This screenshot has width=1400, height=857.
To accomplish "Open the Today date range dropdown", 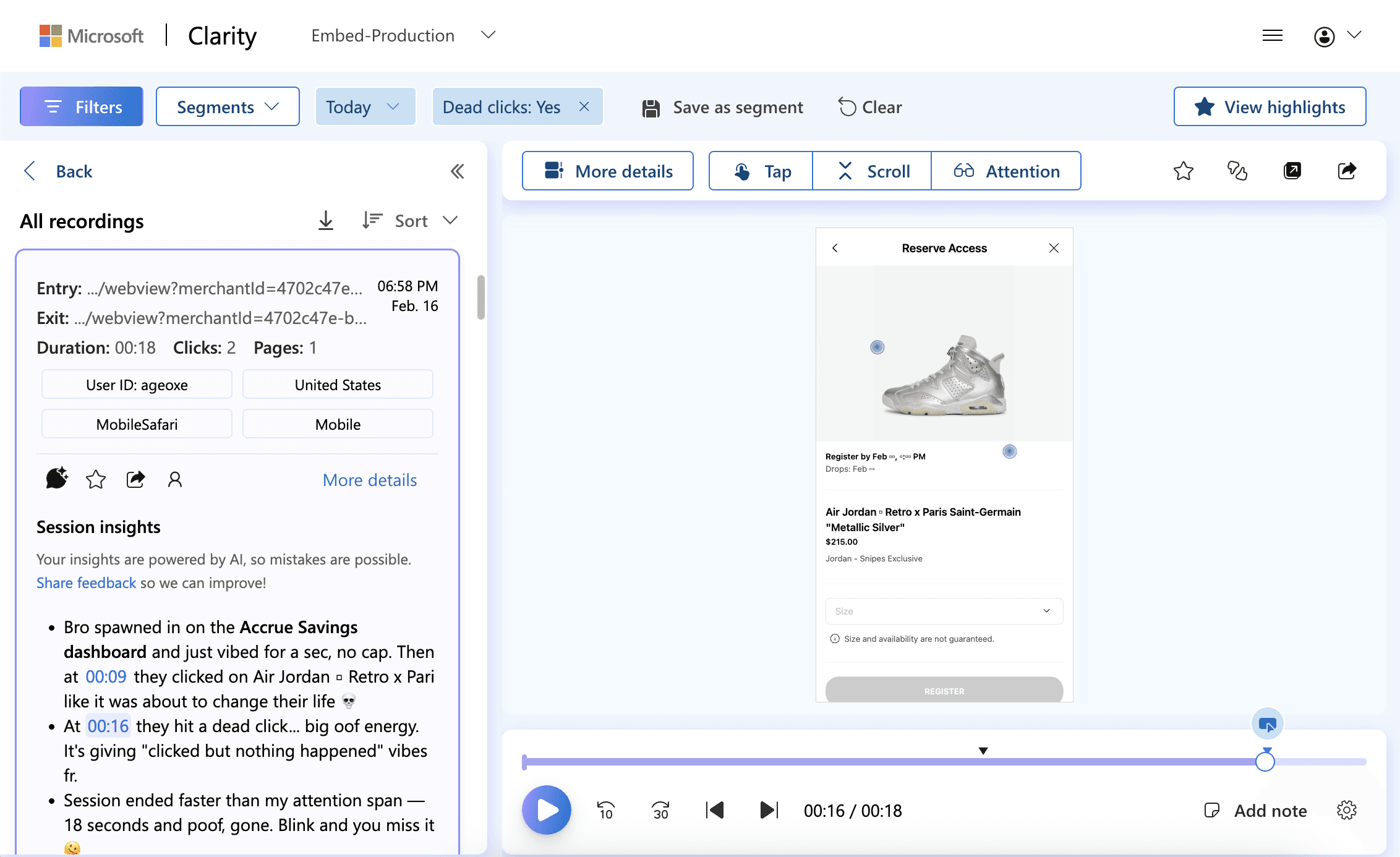I will pos(365,107).
